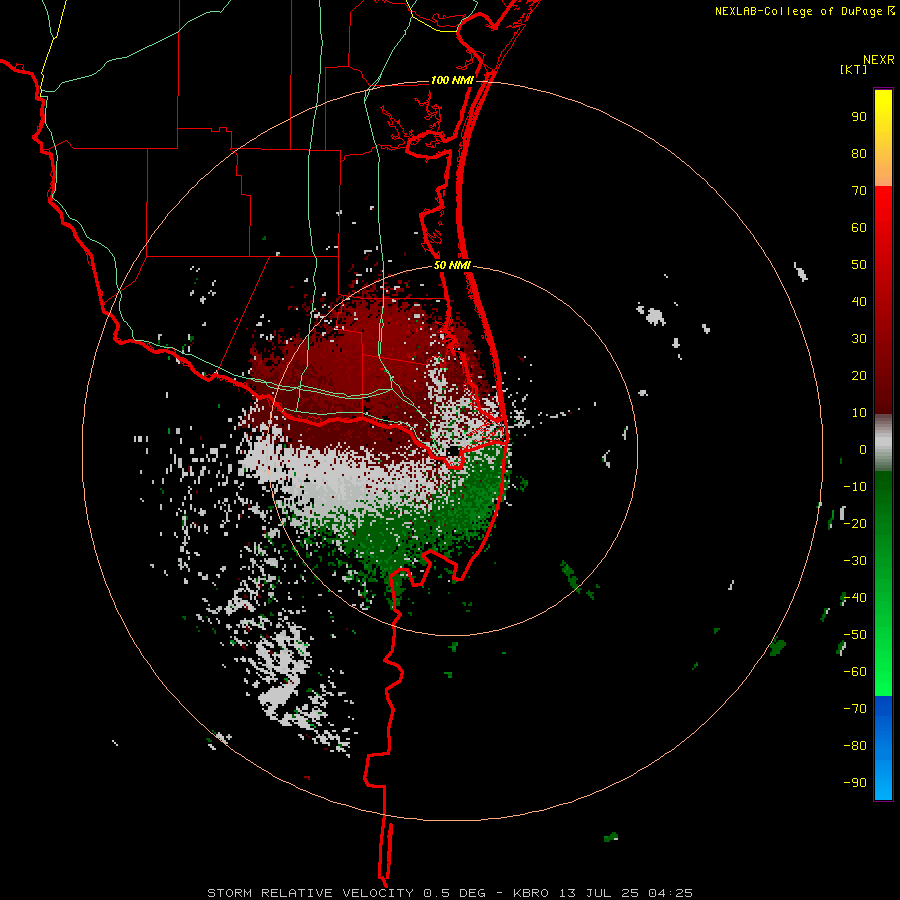Pick the blue segment at color bar bottom
900x900 pixels.
(x=883, y=748)
